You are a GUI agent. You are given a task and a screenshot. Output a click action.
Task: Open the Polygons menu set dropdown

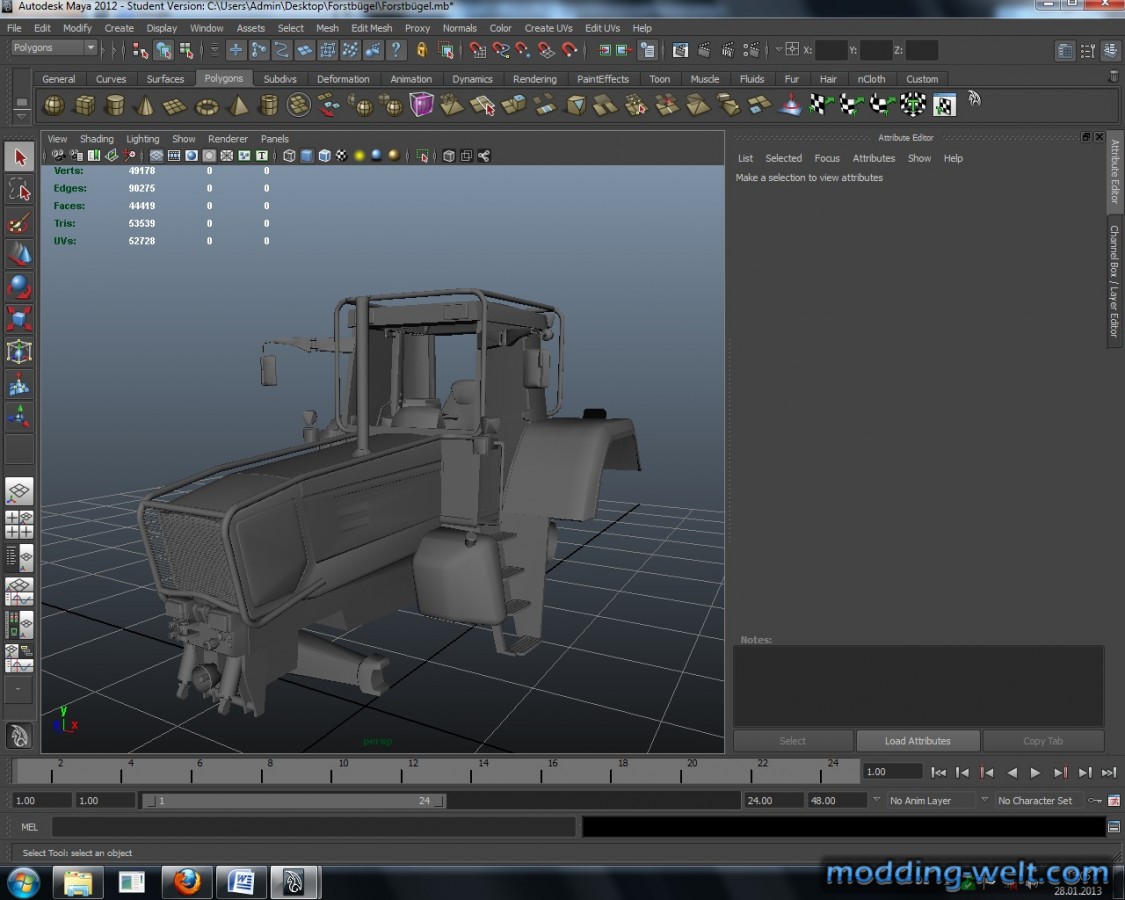54,47
